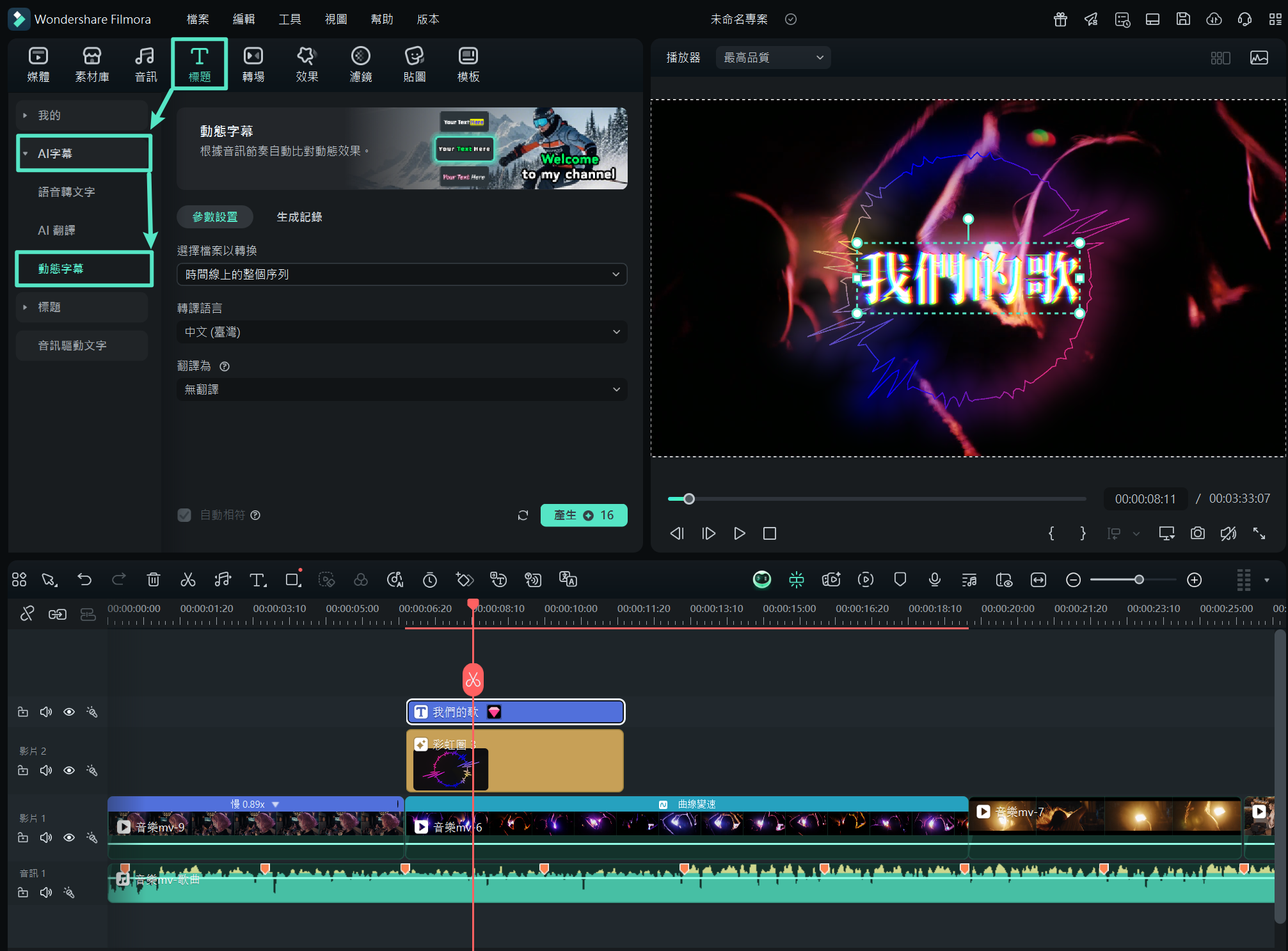Screen dimensions: 1288x951
Task: Open the 模板 templates panel
Action: [x=468, y=65]
